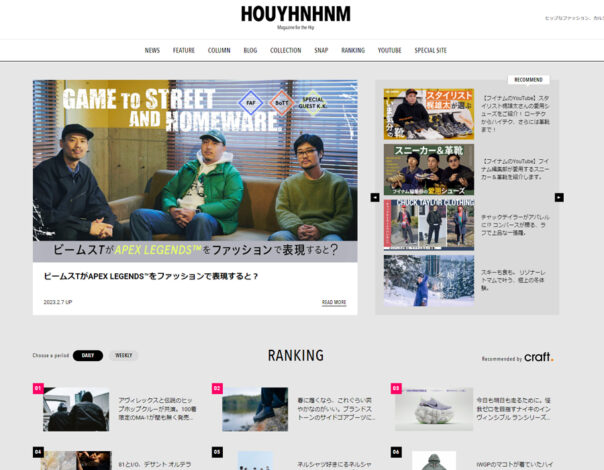Image resolution: width=604 pixels, height=470 pixels.
Task: Click the black 04 ranking badge
Action: pyautogui.click(x=38, y=452)
